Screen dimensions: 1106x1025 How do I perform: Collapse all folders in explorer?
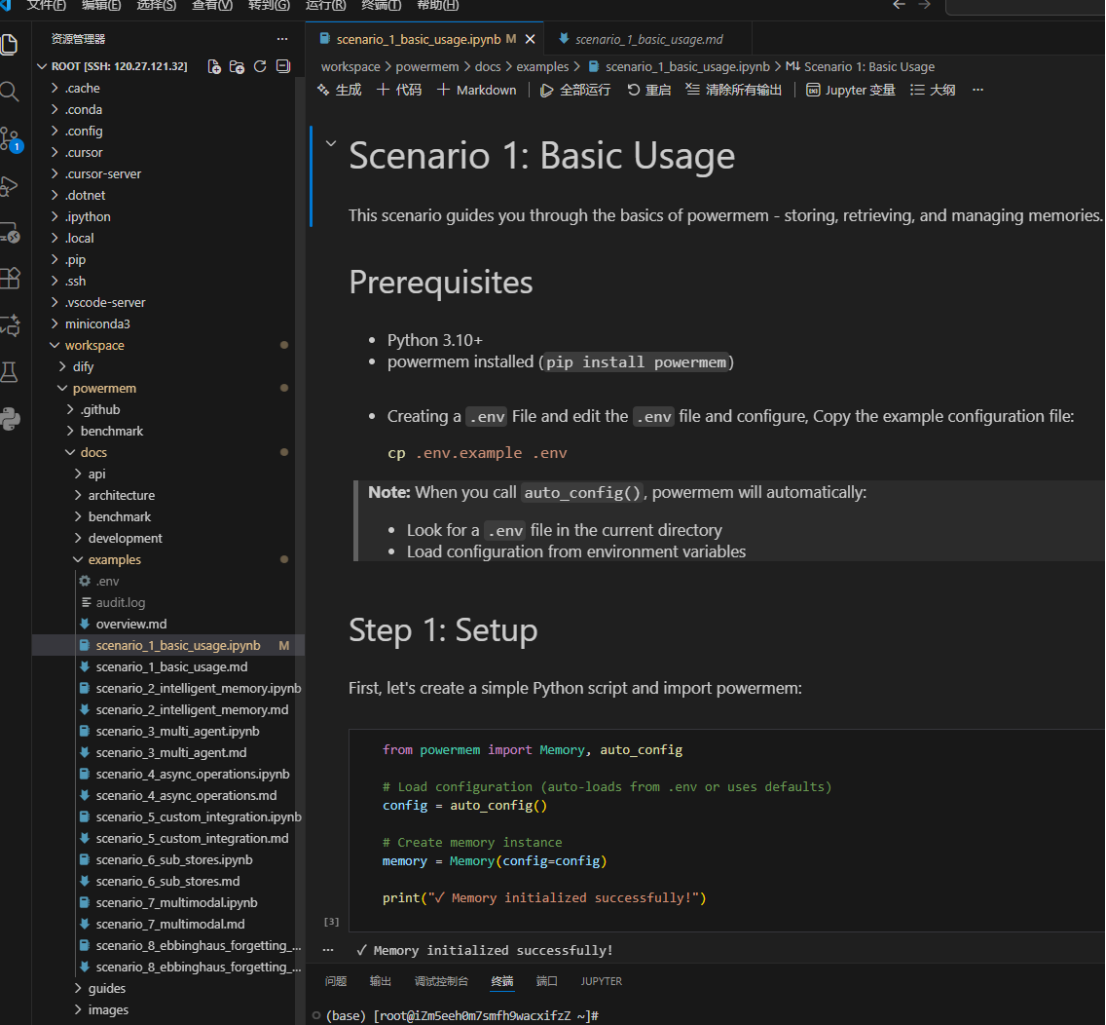click(283, 66)
